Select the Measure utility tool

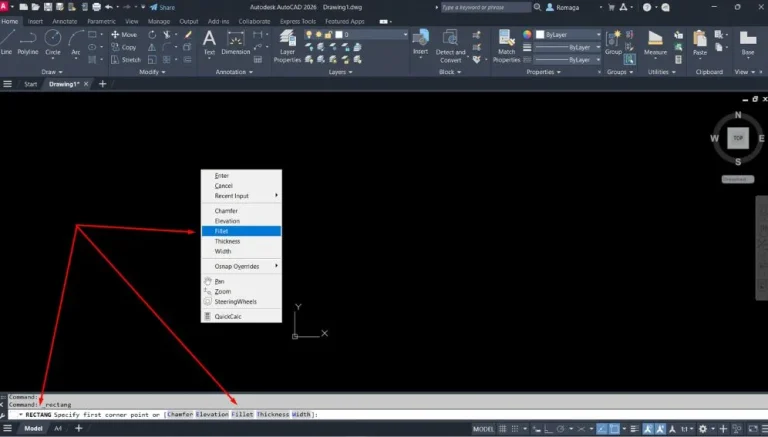click(x=655, y=40)
